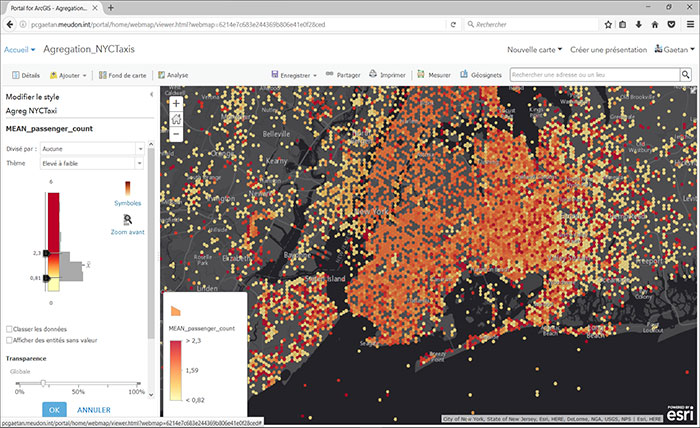Click Créer une présentation
Screen dimensions: 700x428
(608, 50)
